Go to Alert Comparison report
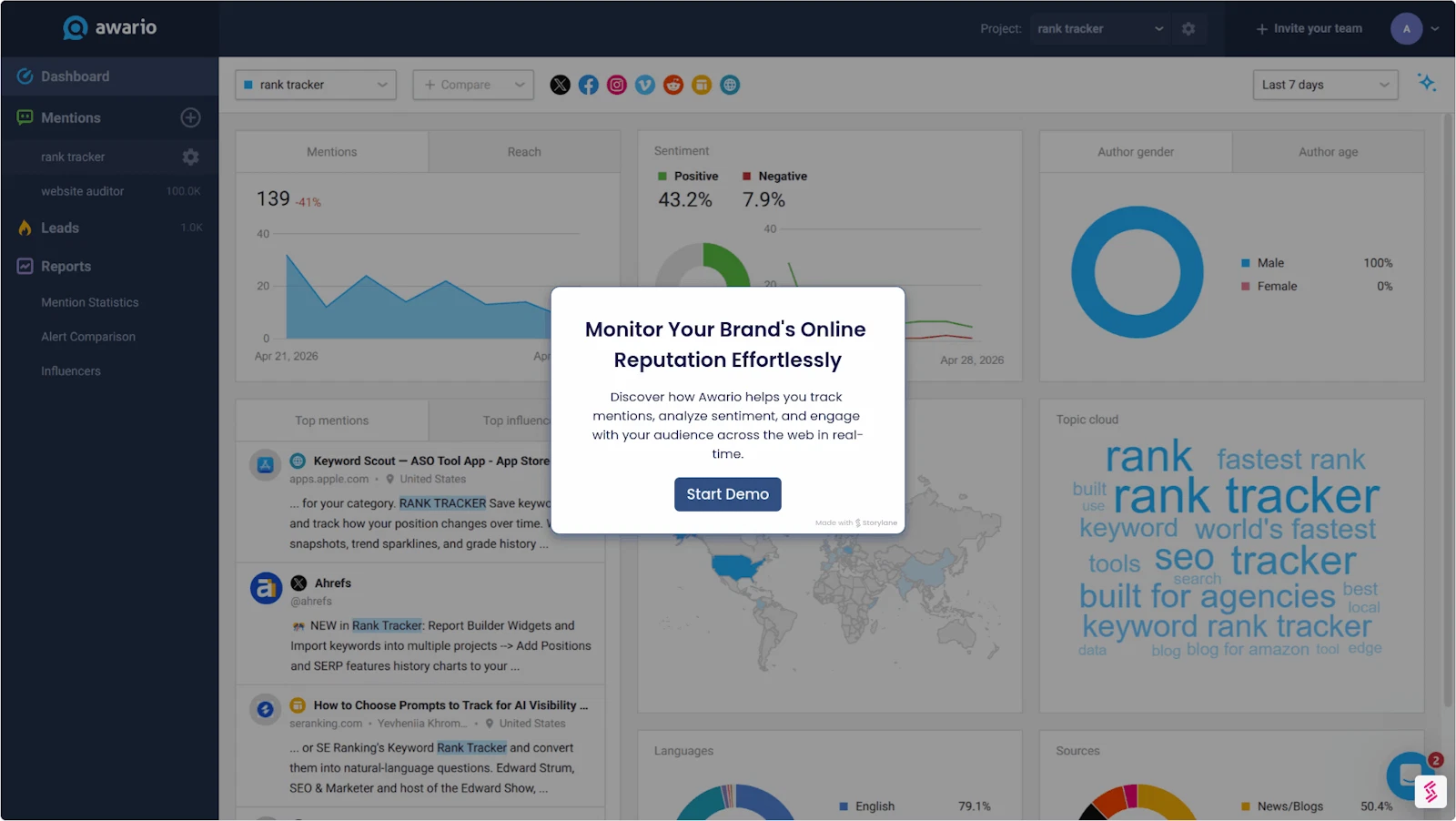This screenshot has height=821, width=1456. click(x=88, y=337)
